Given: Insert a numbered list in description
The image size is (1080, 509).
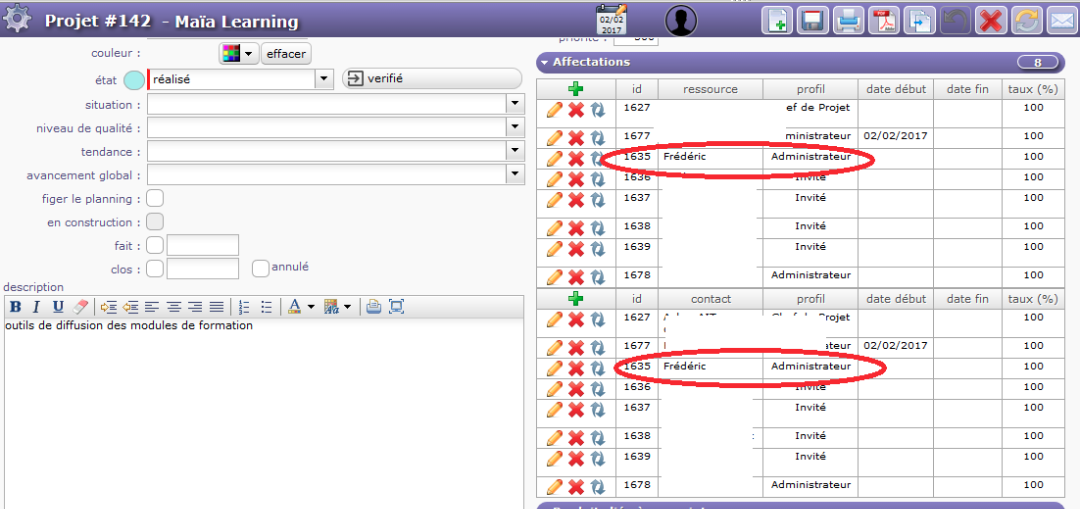Looking at the screenshot, I should click(x=244, y=307).
